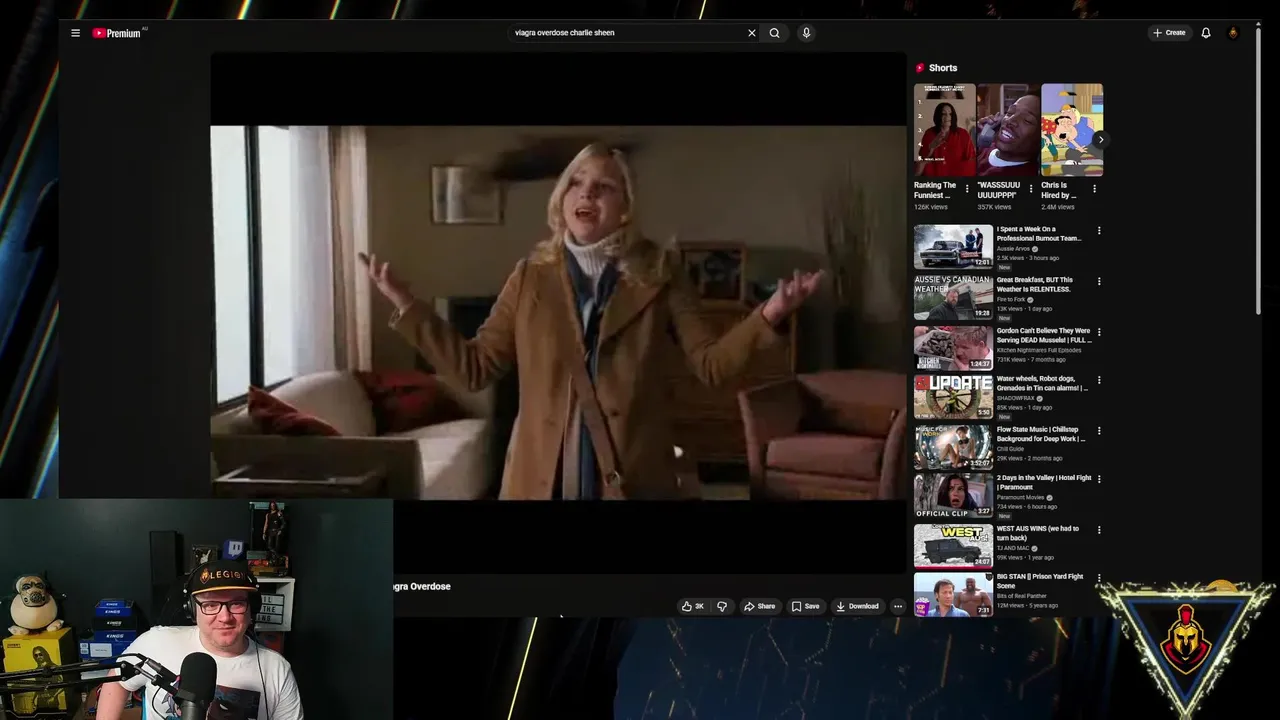Start voice search with microphone
The width and height of the screenshot is (1280, 720).
tap(806, 33)
